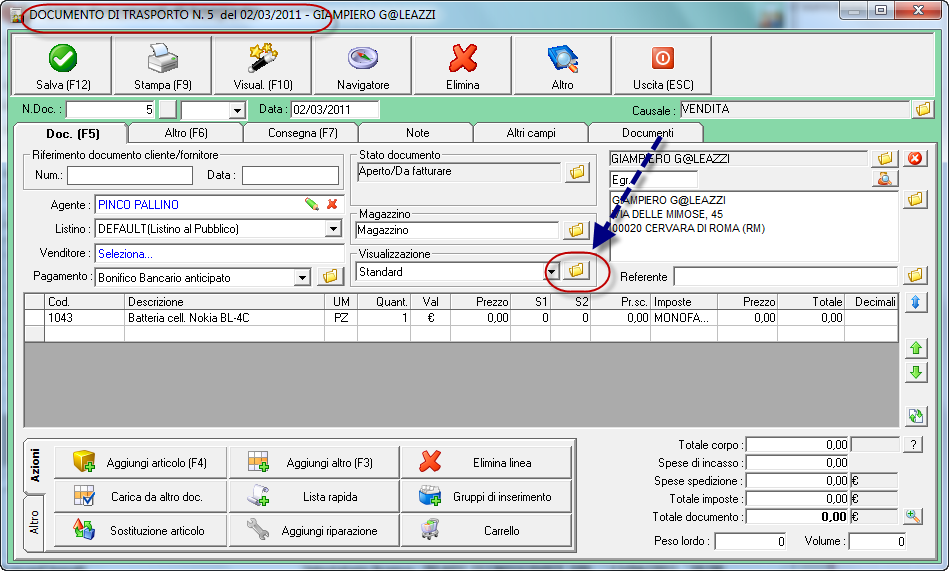Open the Note tab
Viewport: 949px width, 571px height.
417,133
